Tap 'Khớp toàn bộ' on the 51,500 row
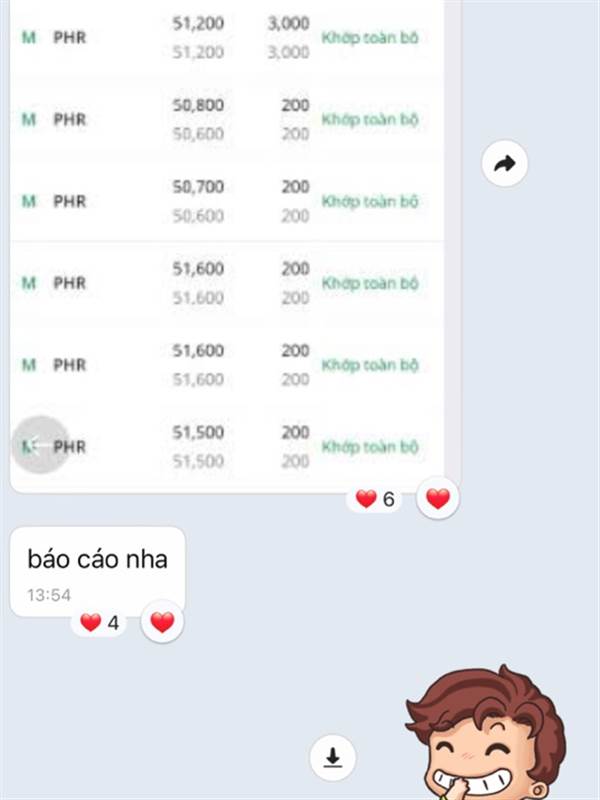The width and height of the screenshot is (600, 800). (370, 447)
